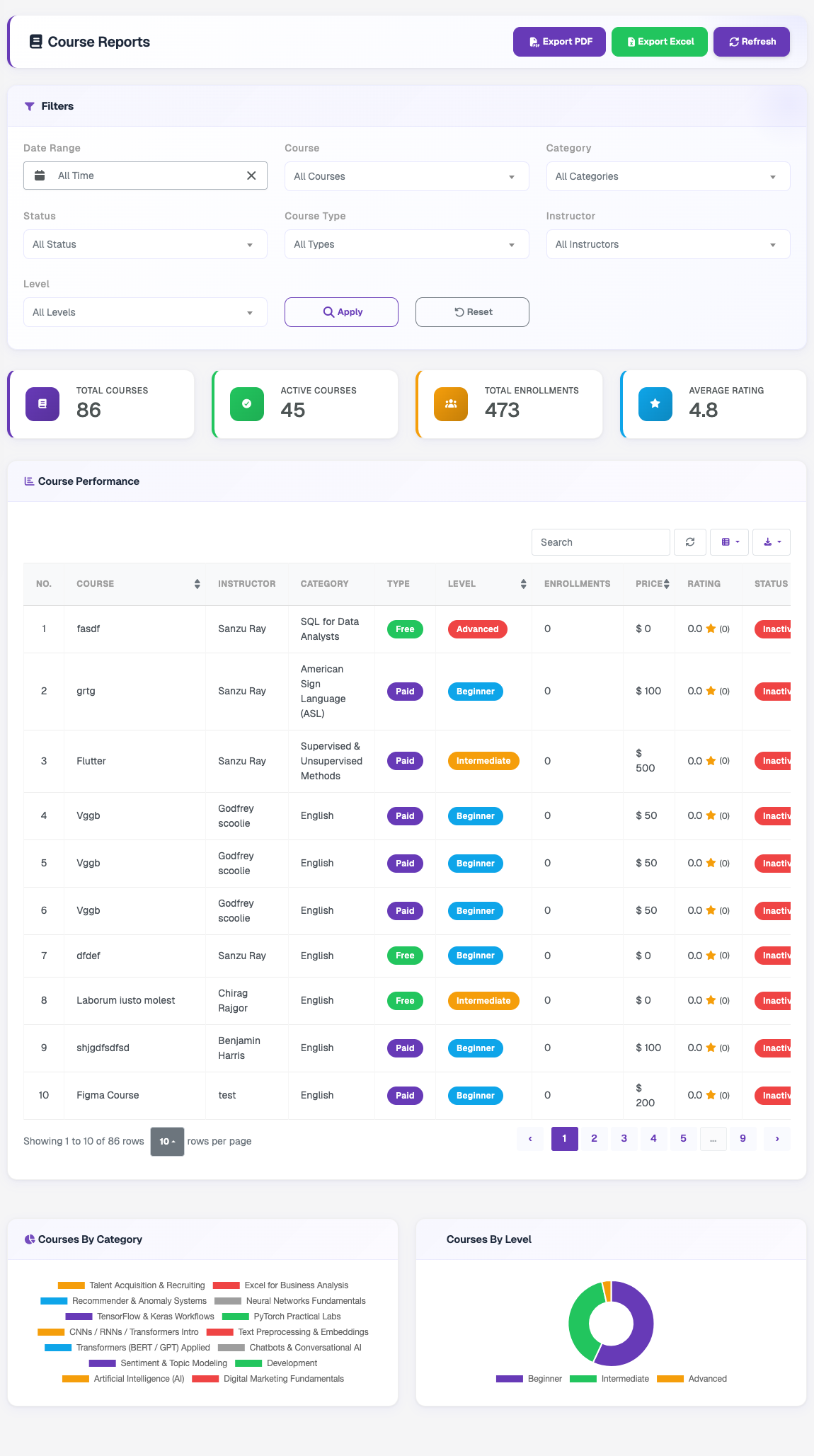Open the table columns visibility menu
Image resolution: width=814 pixels, height=1456 pixels.
click(730, 542)
